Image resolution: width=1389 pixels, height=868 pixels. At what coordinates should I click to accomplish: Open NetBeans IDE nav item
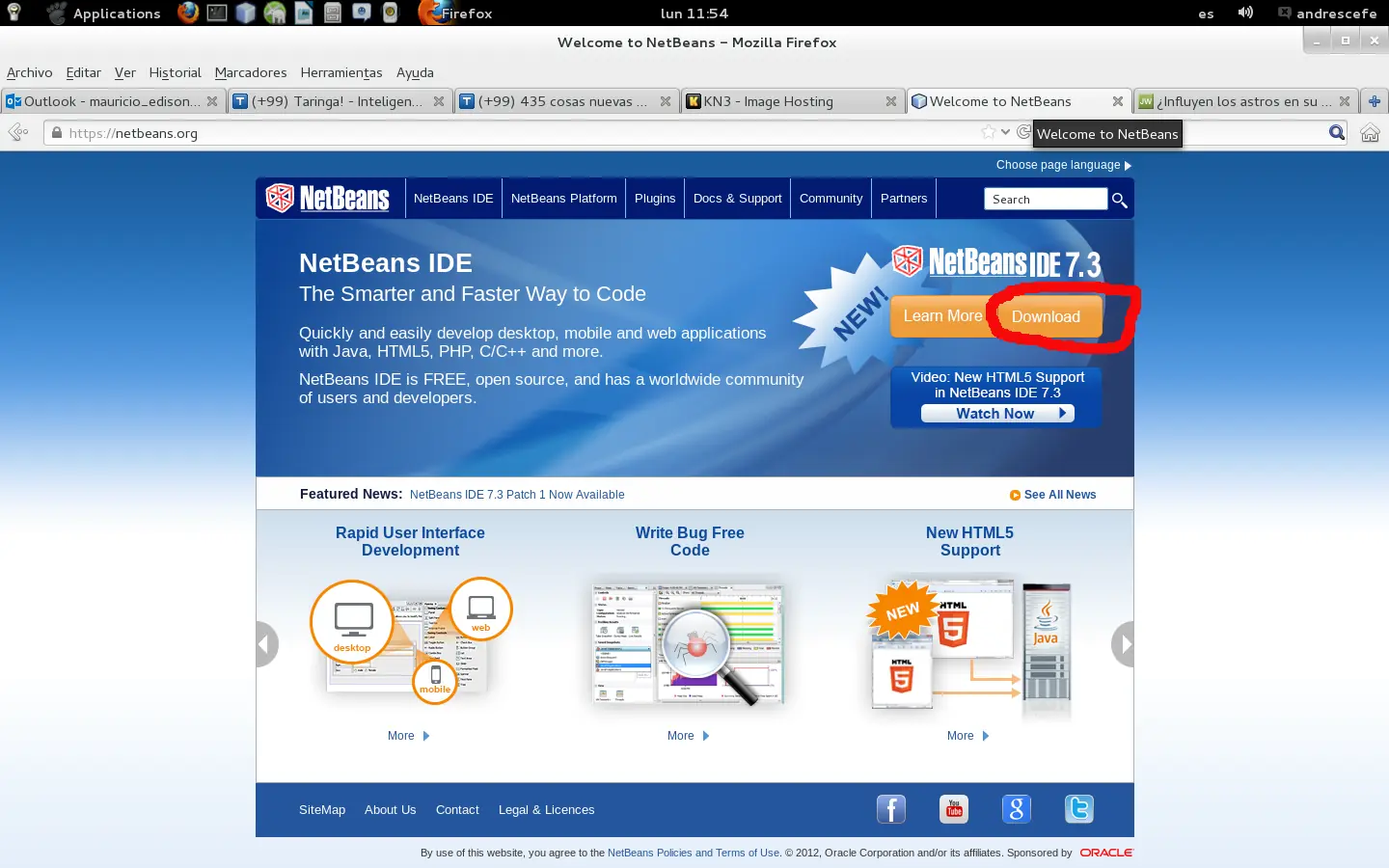click(453, 199)
